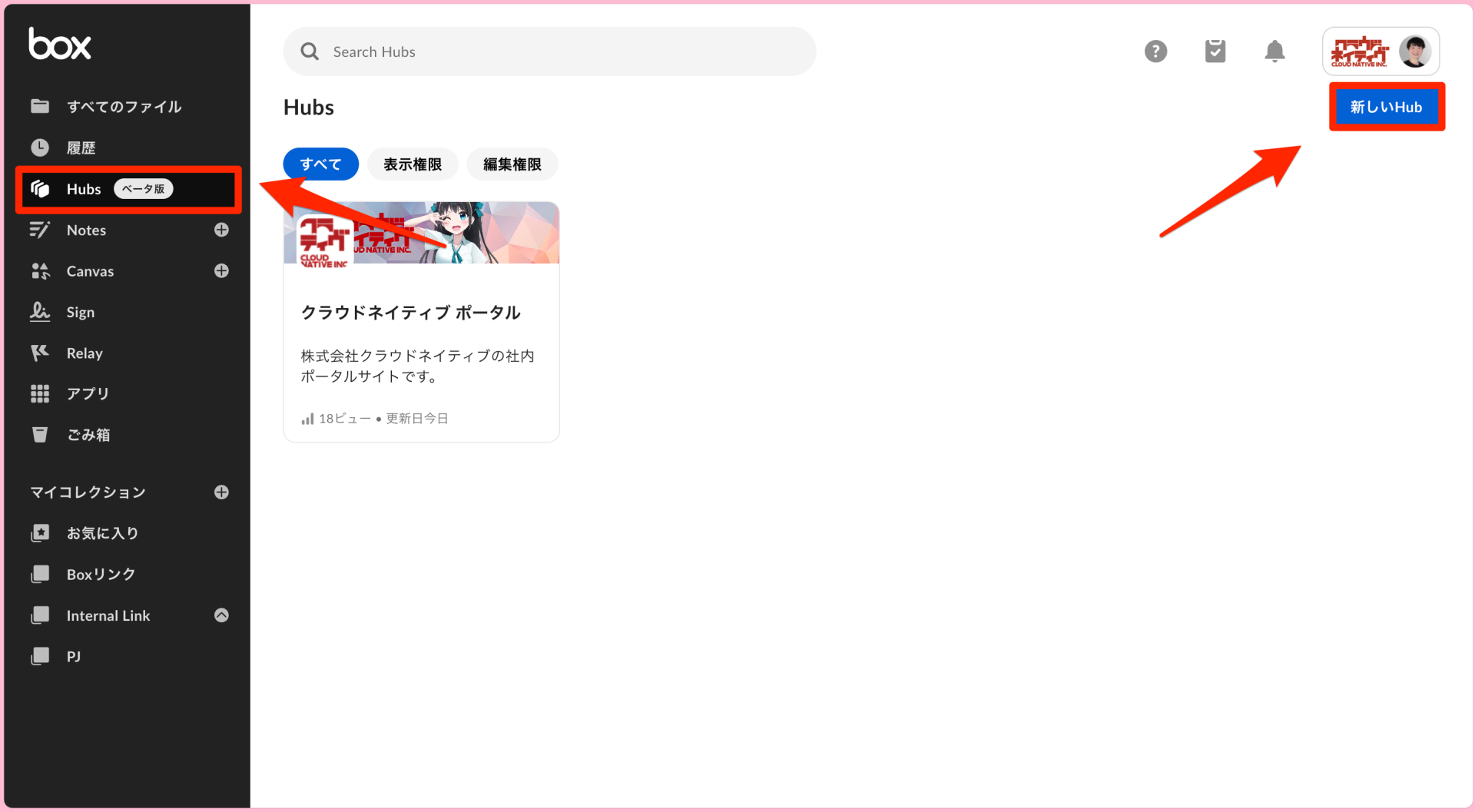1475x812 pixels.
Task: Click the 新しいHub button
Action: tap(1386, 107)
